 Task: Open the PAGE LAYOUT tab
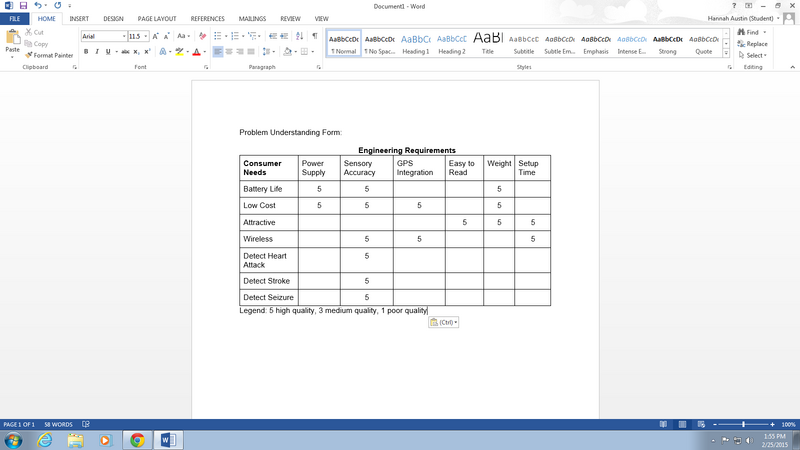pyautogui.click(x=157, y=19)
